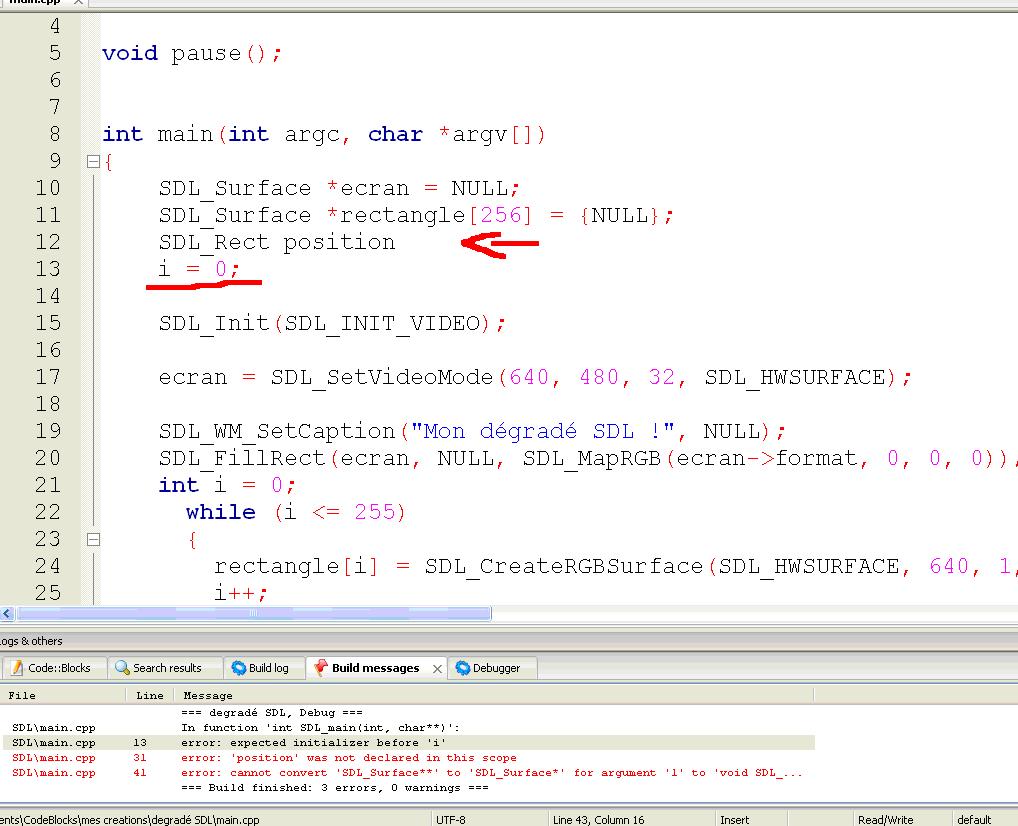Toggle the Insert mode indicator
The width and height of the screenshot is (1018, 826).
[x=735, y=819]
